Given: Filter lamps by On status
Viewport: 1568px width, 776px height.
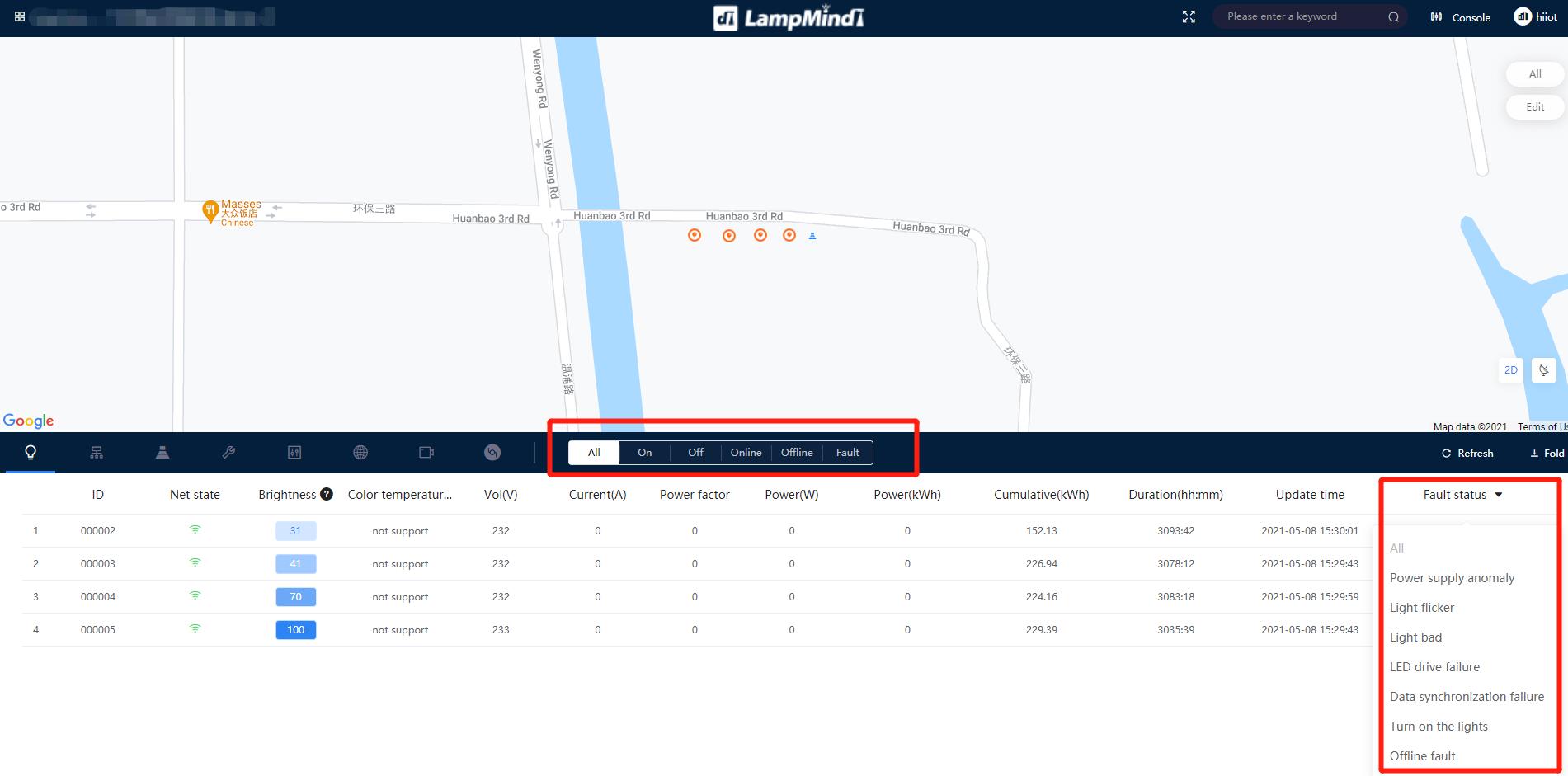Looking at the screenshot, I should (644, 453).
